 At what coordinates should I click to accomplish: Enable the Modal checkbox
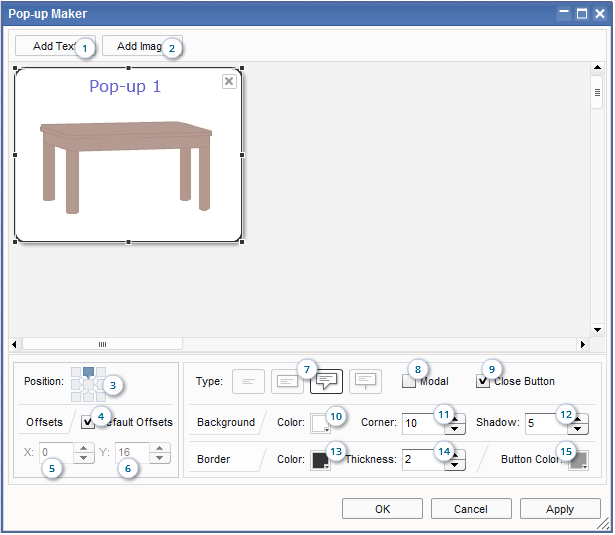[409, 381]
